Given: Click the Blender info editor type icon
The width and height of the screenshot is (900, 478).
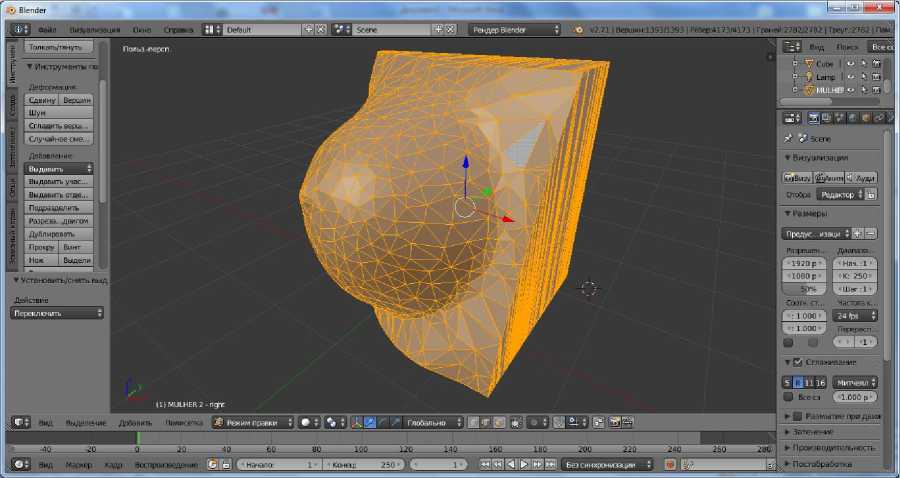Looking at the screenshot, I should [20, 30].
